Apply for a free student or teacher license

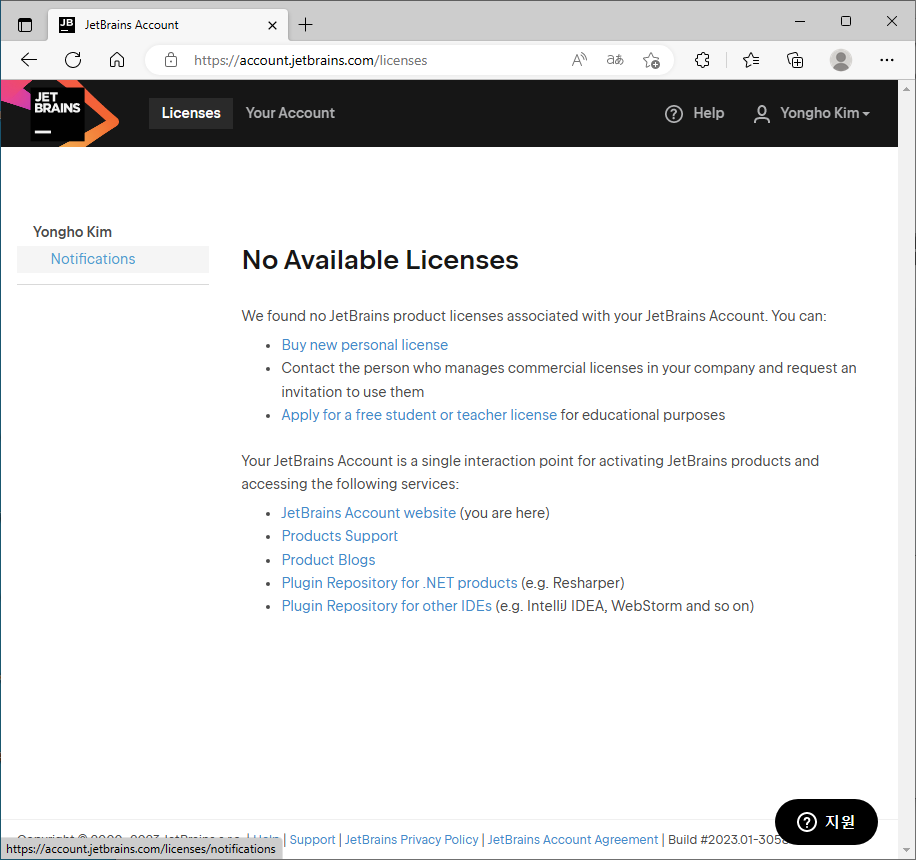click(419, 415)
